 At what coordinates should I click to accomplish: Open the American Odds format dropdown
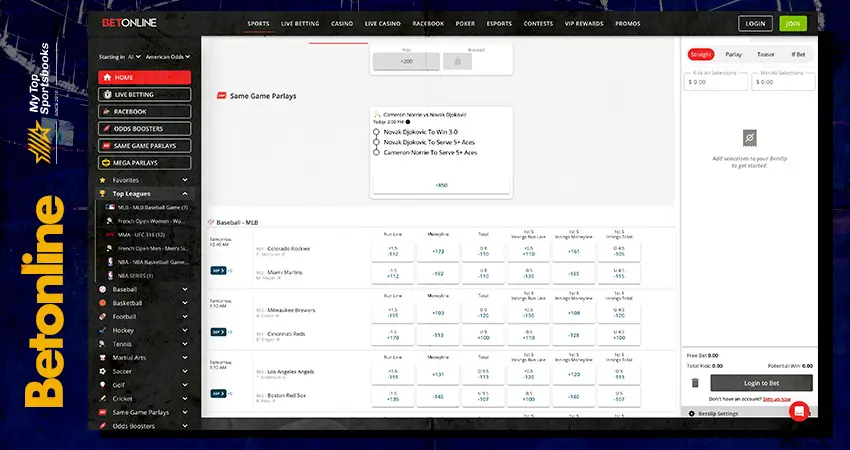tap(168, 56)
